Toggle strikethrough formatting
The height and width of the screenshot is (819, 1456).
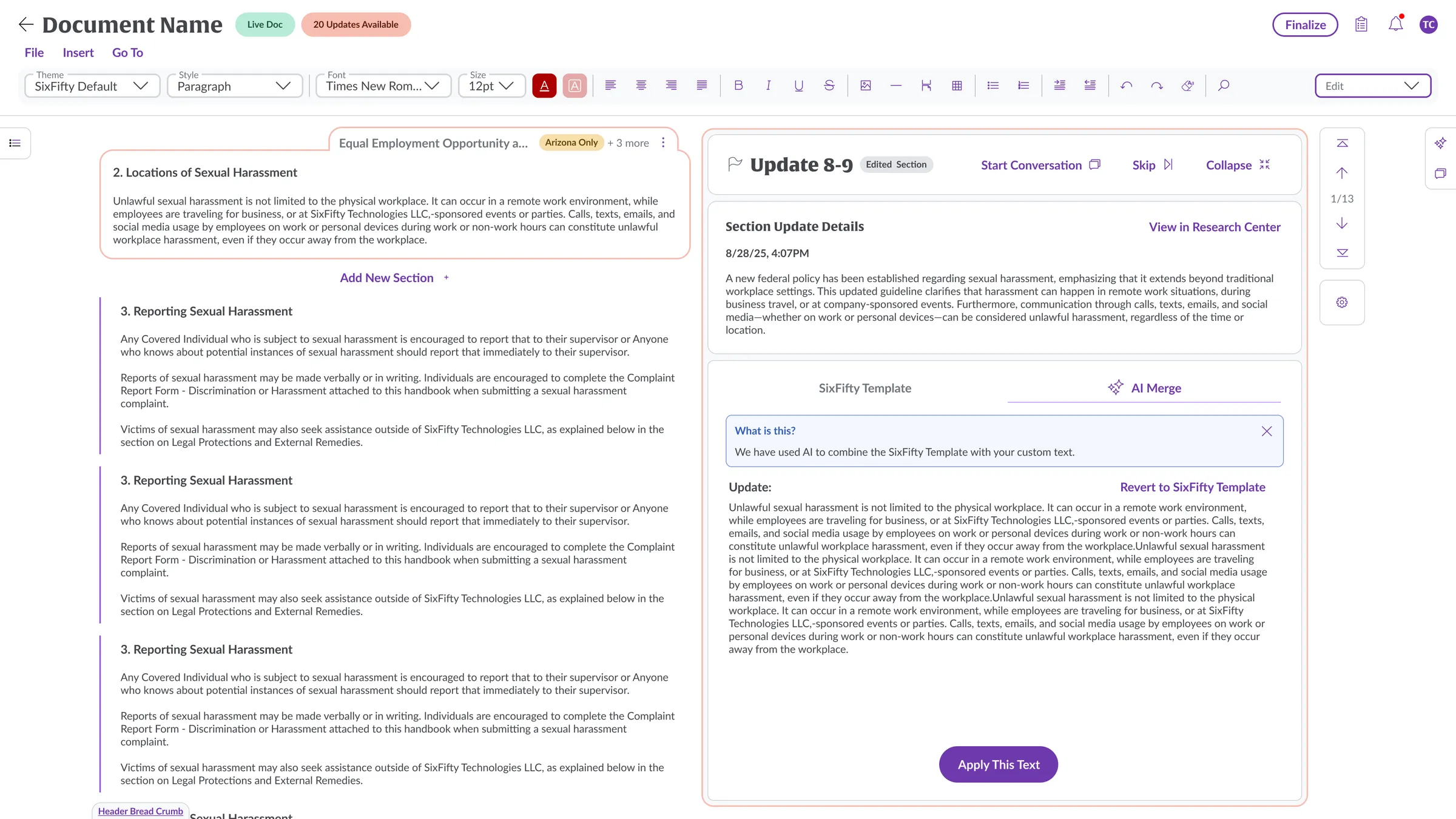click(x=829, y=86)
